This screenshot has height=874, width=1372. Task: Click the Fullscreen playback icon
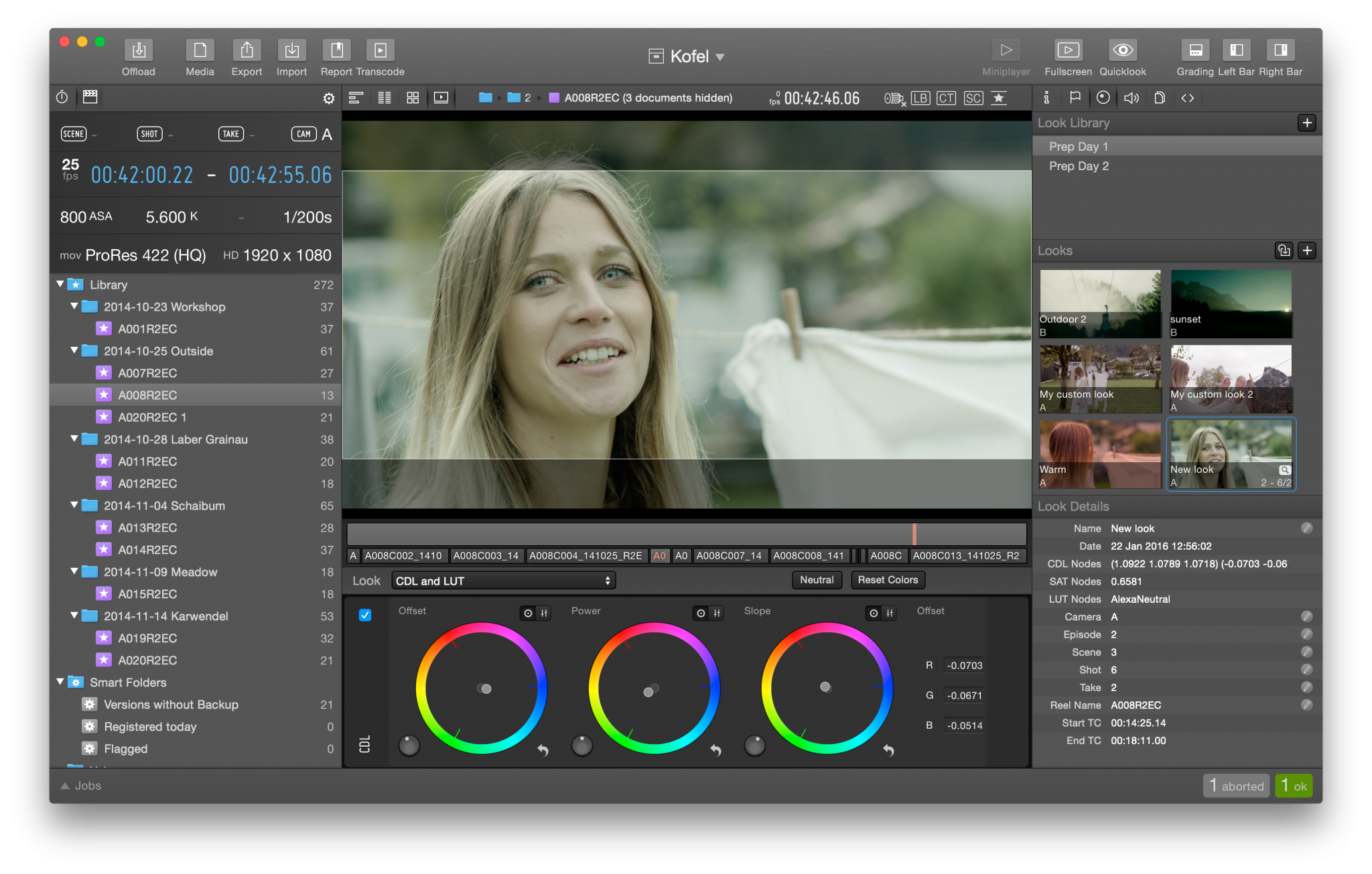pyautogui.click(x=1068, y=50)
